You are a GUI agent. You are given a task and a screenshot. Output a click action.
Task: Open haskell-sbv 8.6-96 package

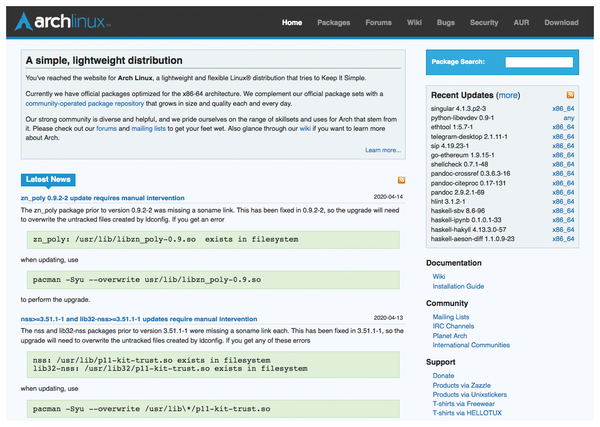[458, 210]
